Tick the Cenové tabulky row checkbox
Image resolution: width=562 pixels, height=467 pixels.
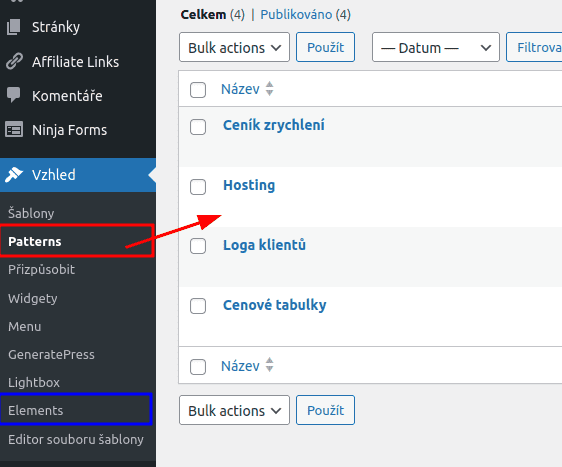[198, 306]
